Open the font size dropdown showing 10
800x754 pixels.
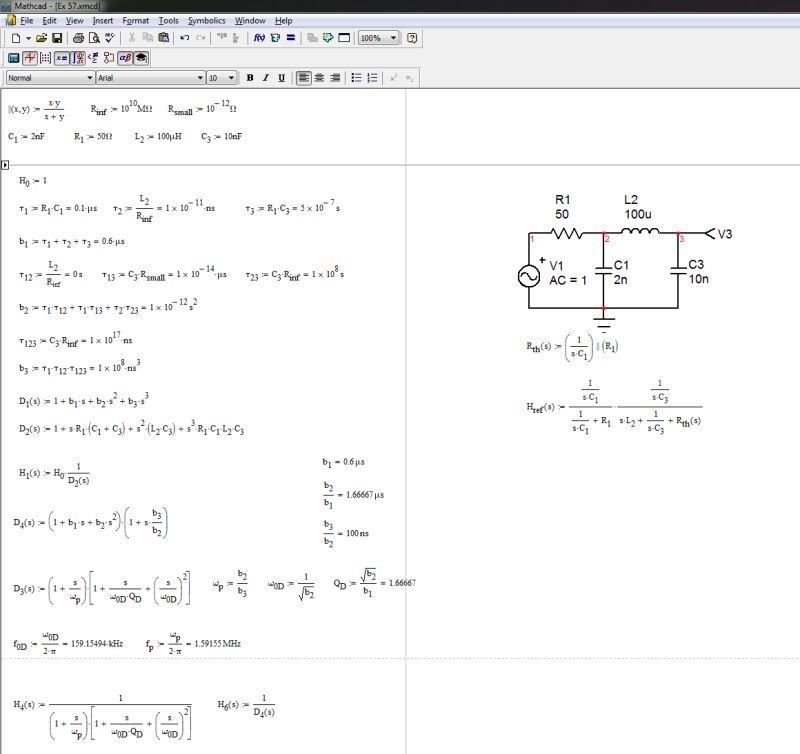click(x=231, y=77)
